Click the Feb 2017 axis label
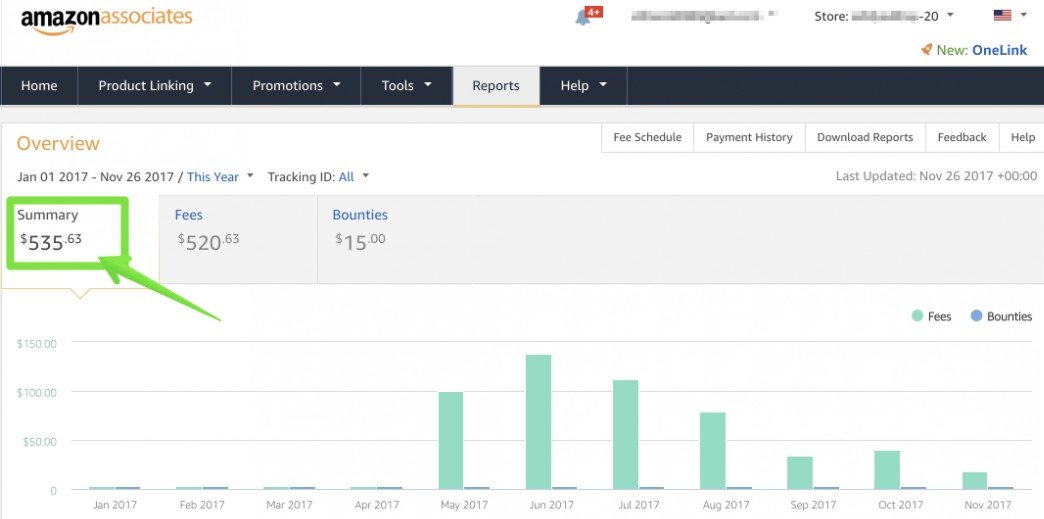This screenshot has width=1044, height=519. (x=202, y=505)
